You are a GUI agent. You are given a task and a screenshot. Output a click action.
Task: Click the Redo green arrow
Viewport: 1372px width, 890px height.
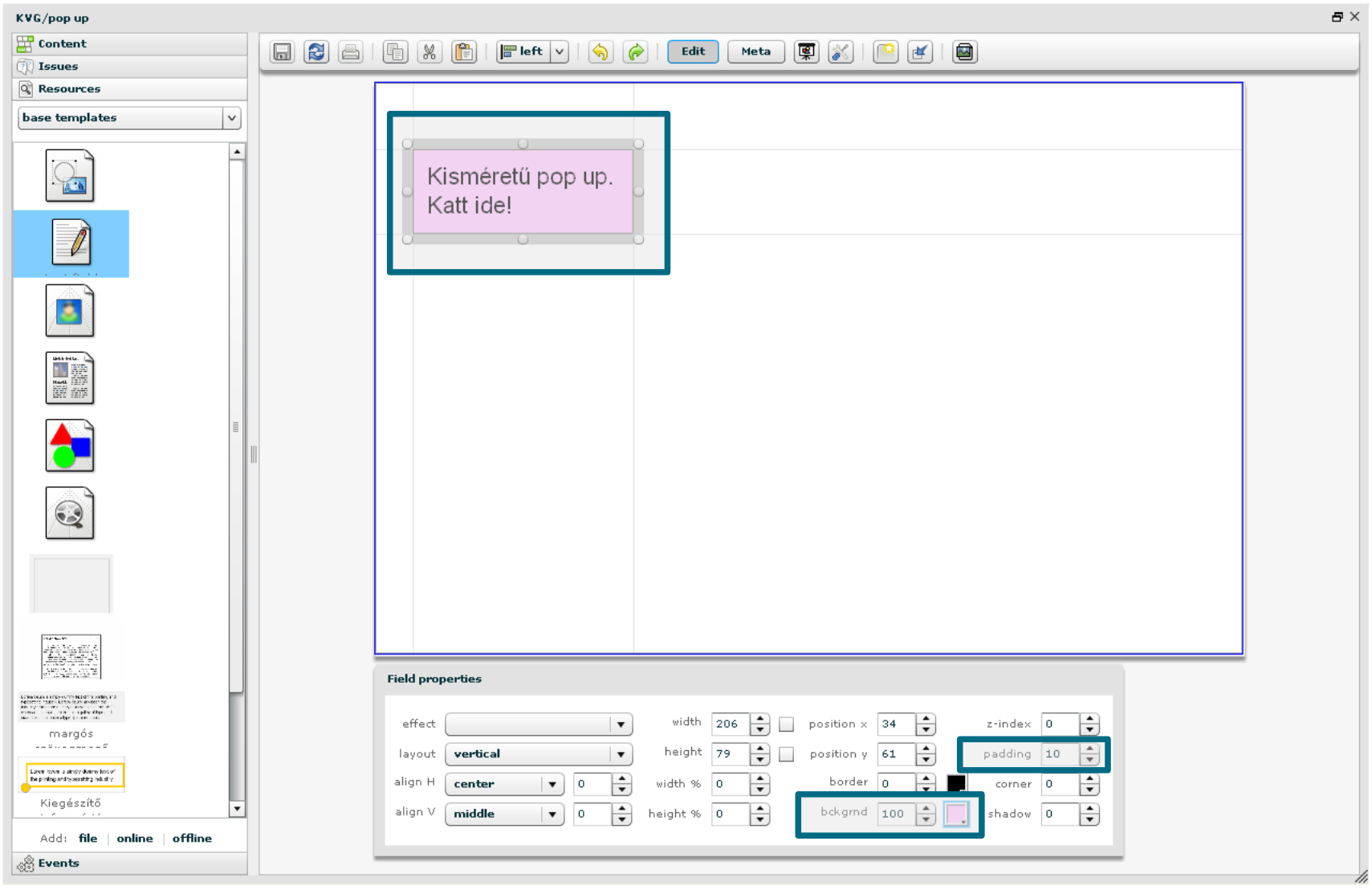pyautogui.click(x=636, y=52)
